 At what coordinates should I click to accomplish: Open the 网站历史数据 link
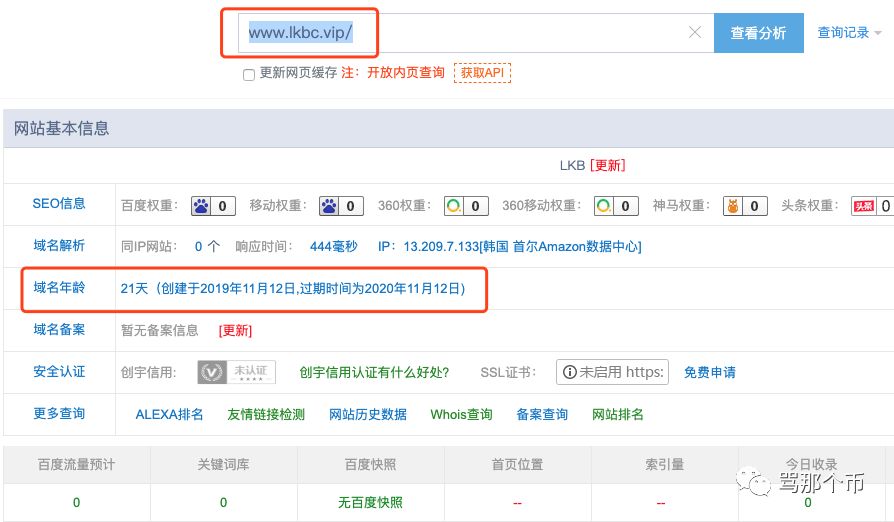coord(368,414)
